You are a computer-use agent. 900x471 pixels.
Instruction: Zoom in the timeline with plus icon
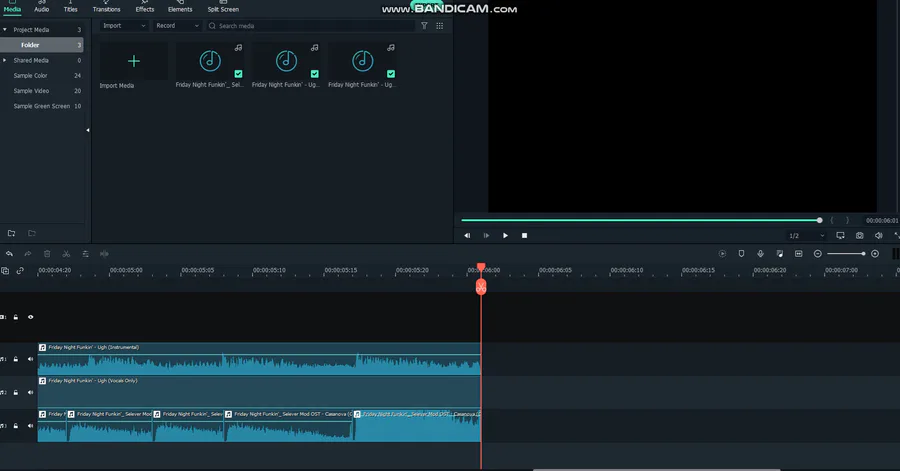click(x=875, y=254)
